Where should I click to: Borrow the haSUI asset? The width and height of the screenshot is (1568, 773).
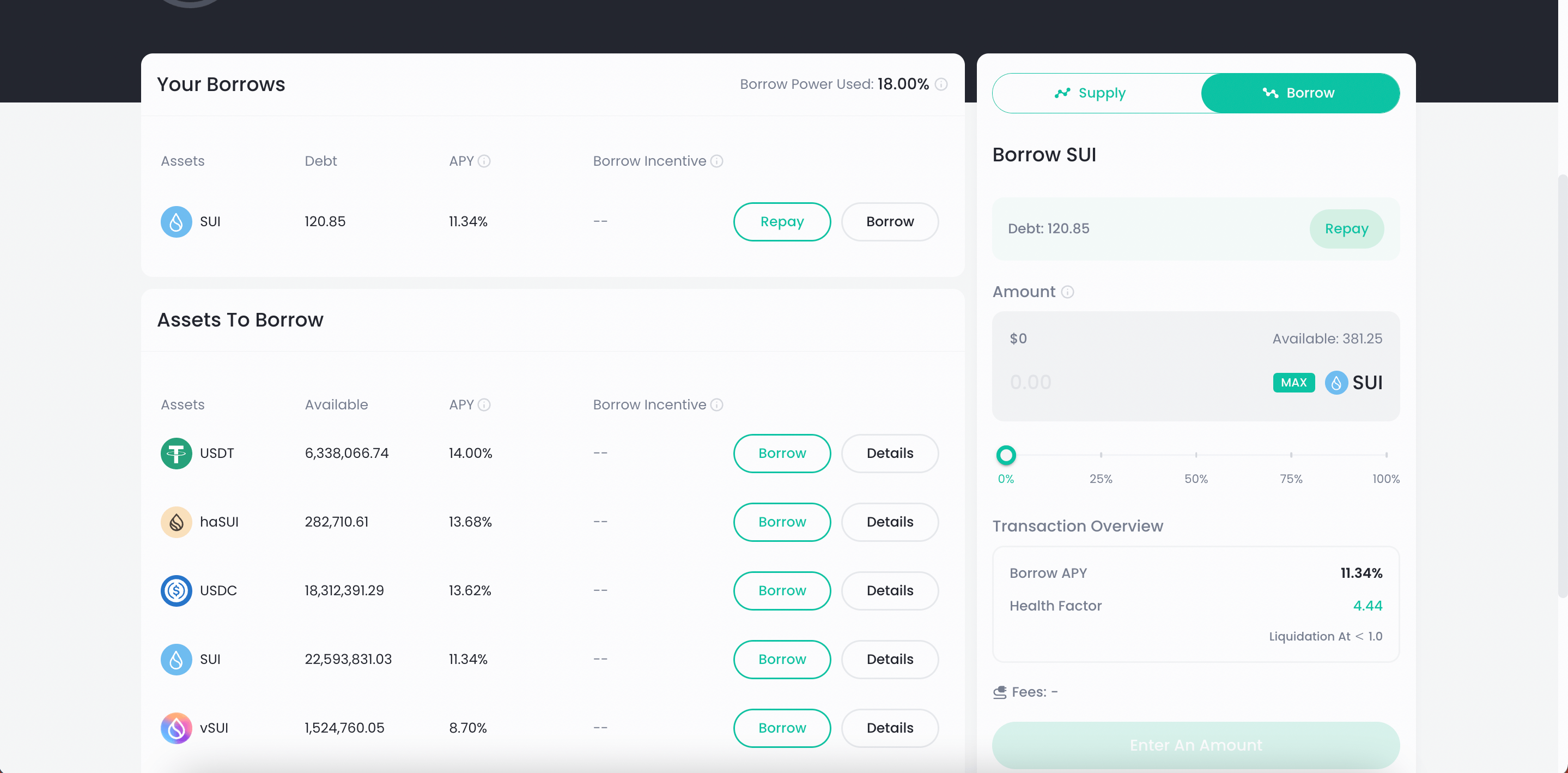782,522
